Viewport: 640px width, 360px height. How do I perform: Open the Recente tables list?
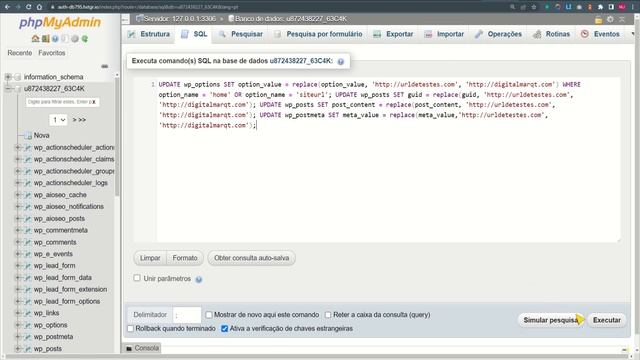[20, 53]
